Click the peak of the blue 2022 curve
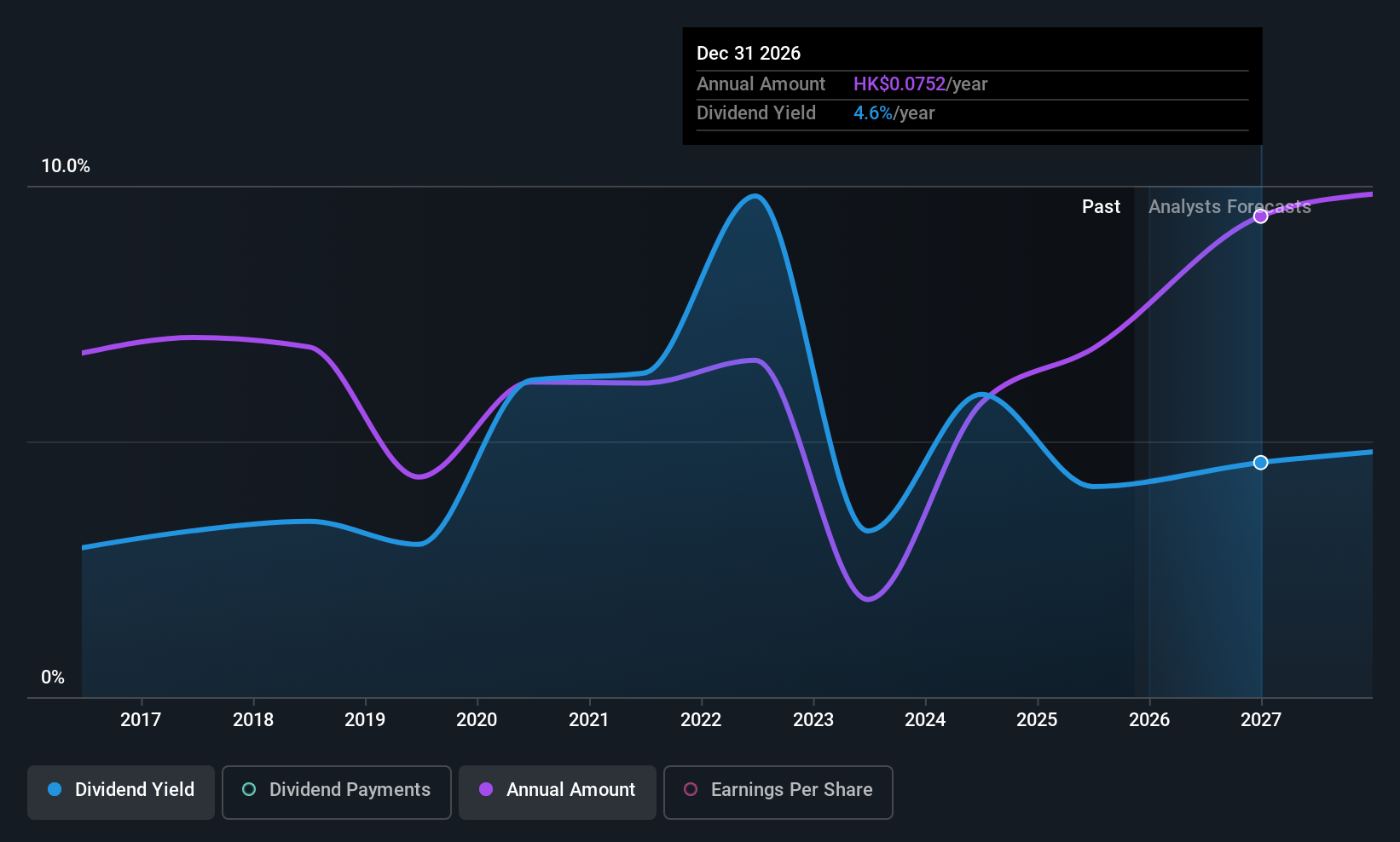This screenshot has width=1400, height=842. 754,196
